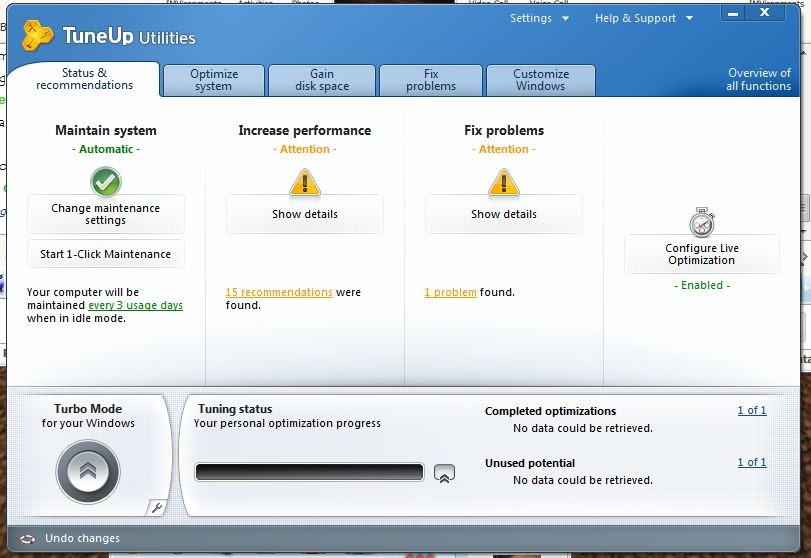Open the Gain disk space tab

click(322, 80)
